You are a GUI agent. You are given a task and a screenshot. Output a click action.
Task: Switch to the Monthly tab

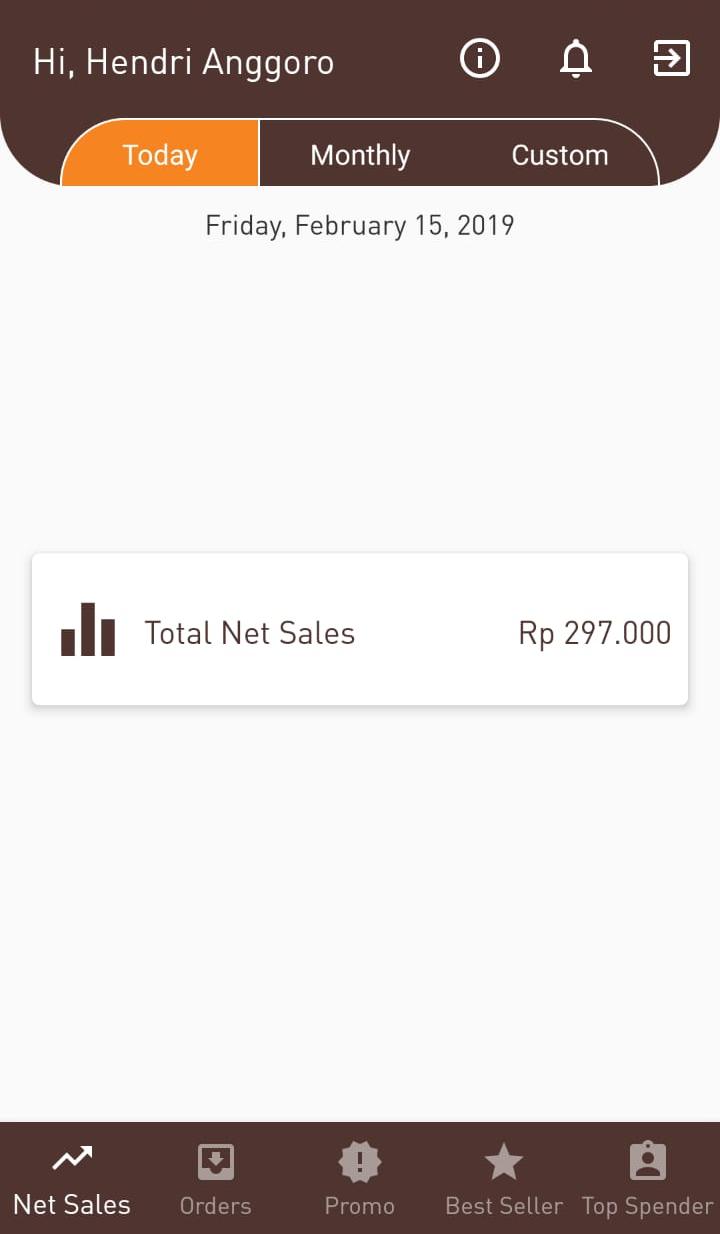tap(360, 155)
